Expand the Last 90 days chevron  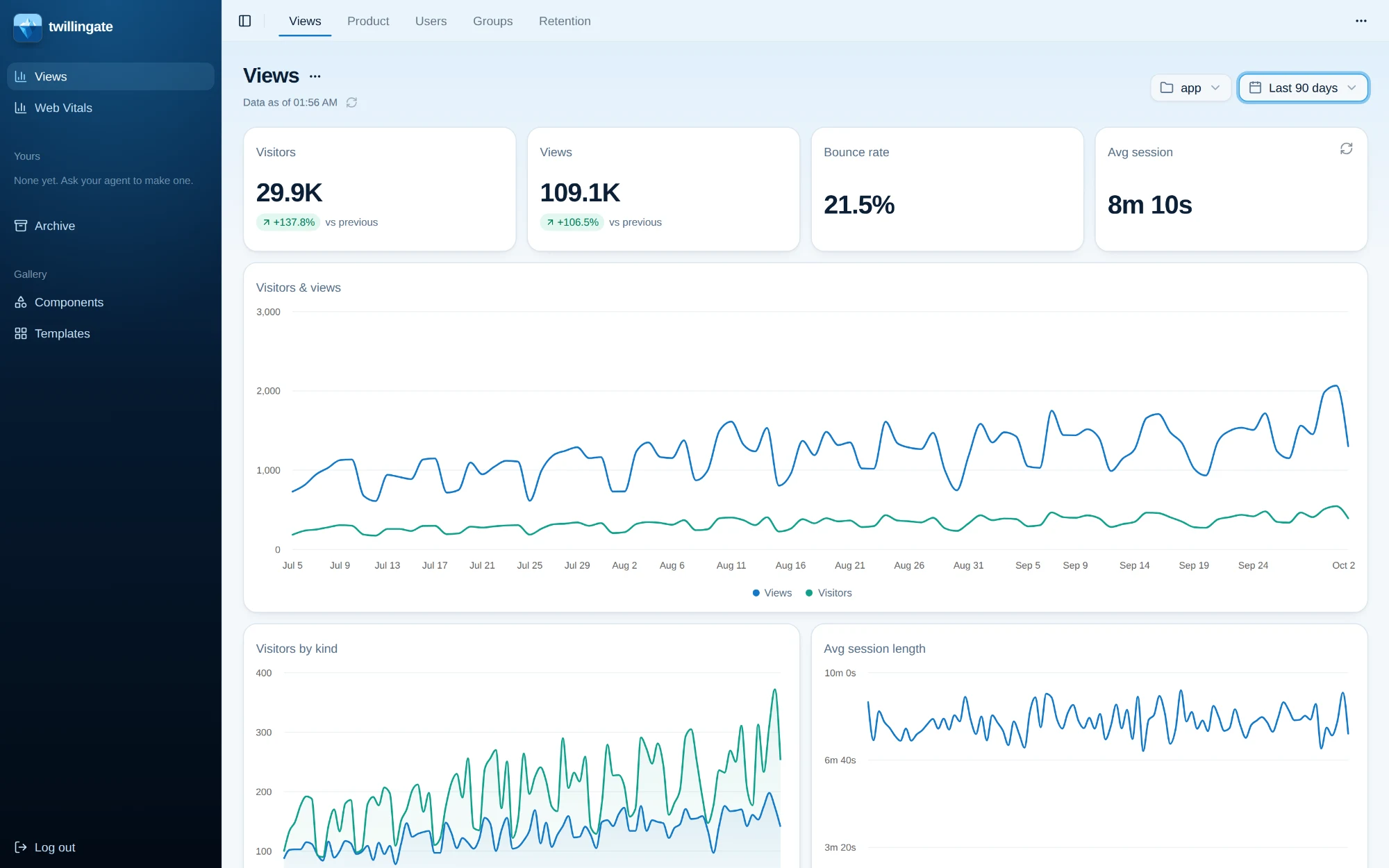(1351, 87)
